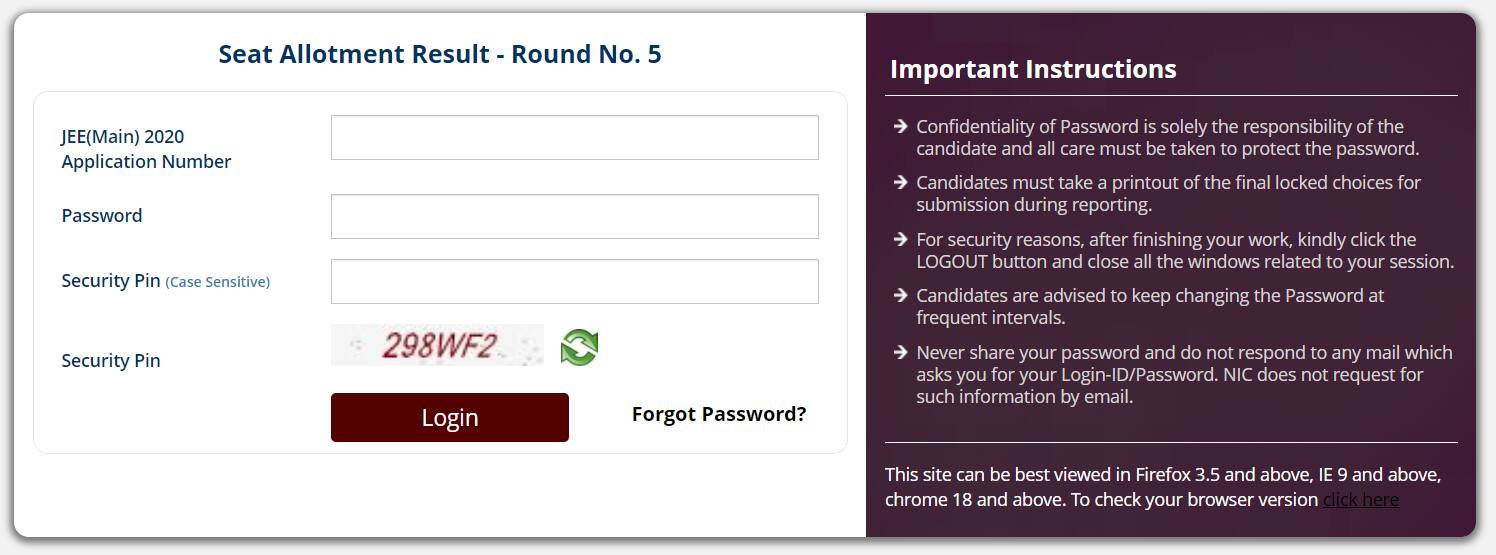Click the "Important Instructions" heading
This screenshot has height=555, width=1496.
[x=1033, y=69]
